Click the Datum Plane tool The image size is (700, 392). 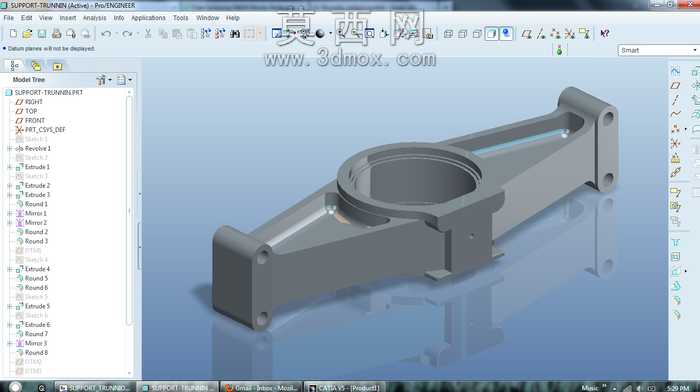tap(675, 86)
